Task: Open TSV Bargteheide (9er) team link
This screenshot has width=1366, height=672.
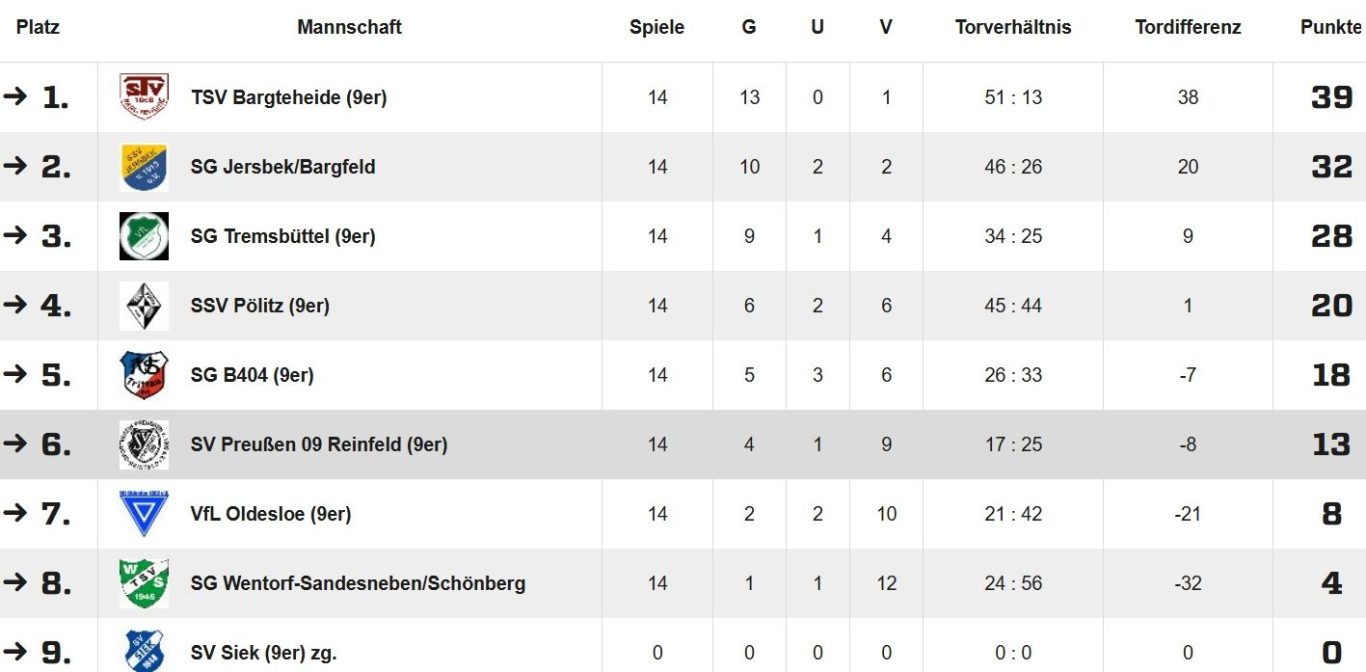Action: coord(289,98)
